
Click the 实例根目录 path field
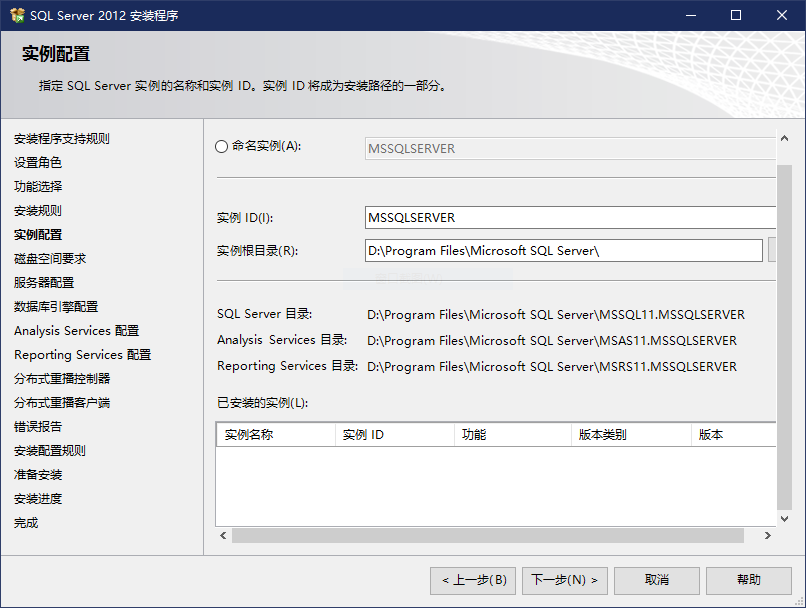tap(500, 250)
